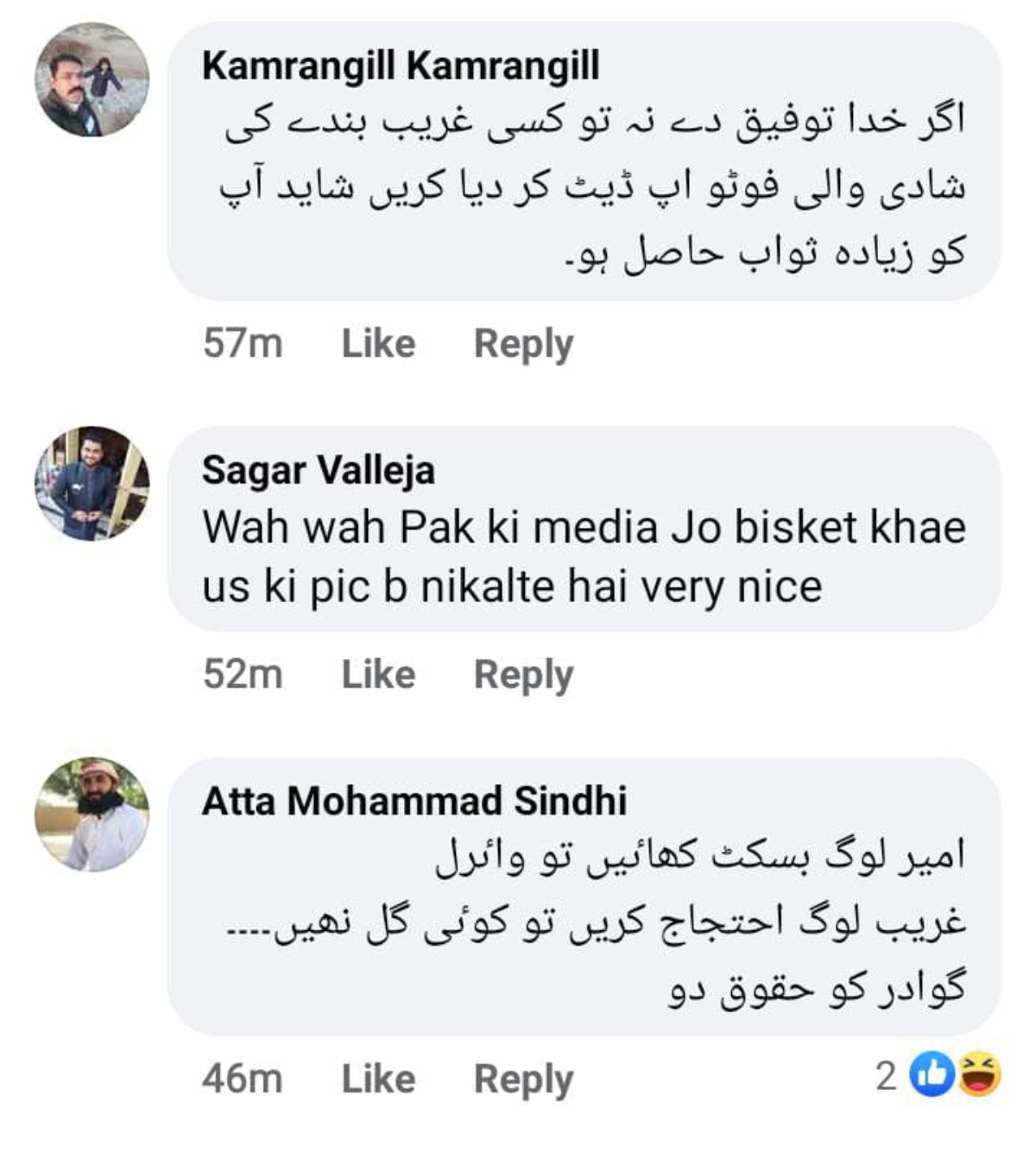The height and width of the screenshot is (1153, 1036).
Task: Reply to Atta Mohammad Sindhi's comment
Action: coord(523,1079)
